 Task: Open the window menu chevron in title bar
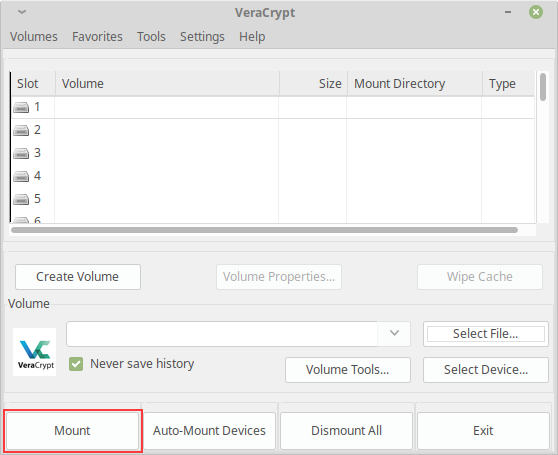pos(22,12)
